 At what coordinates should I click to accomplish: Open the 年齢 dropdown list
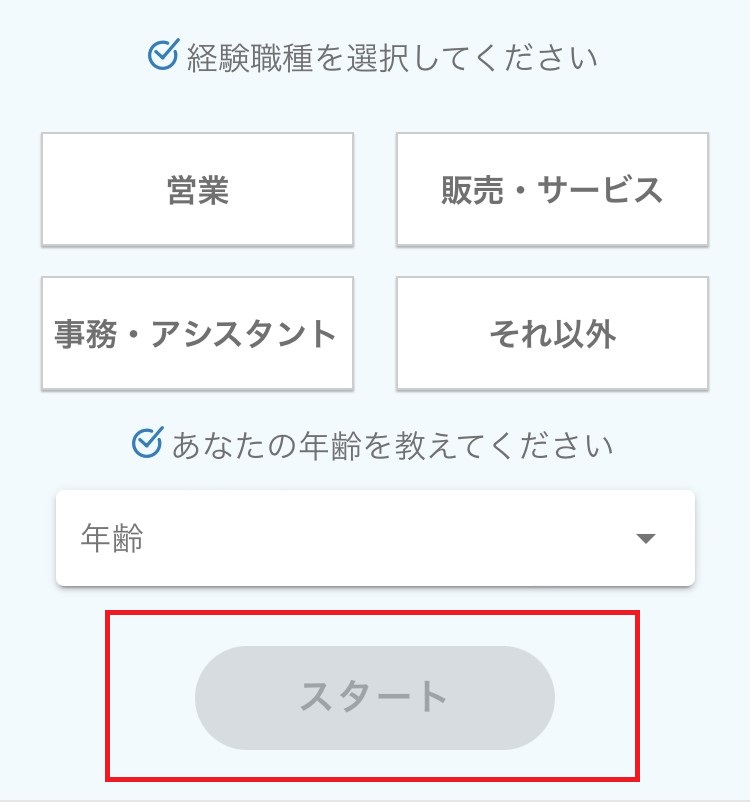375,538
